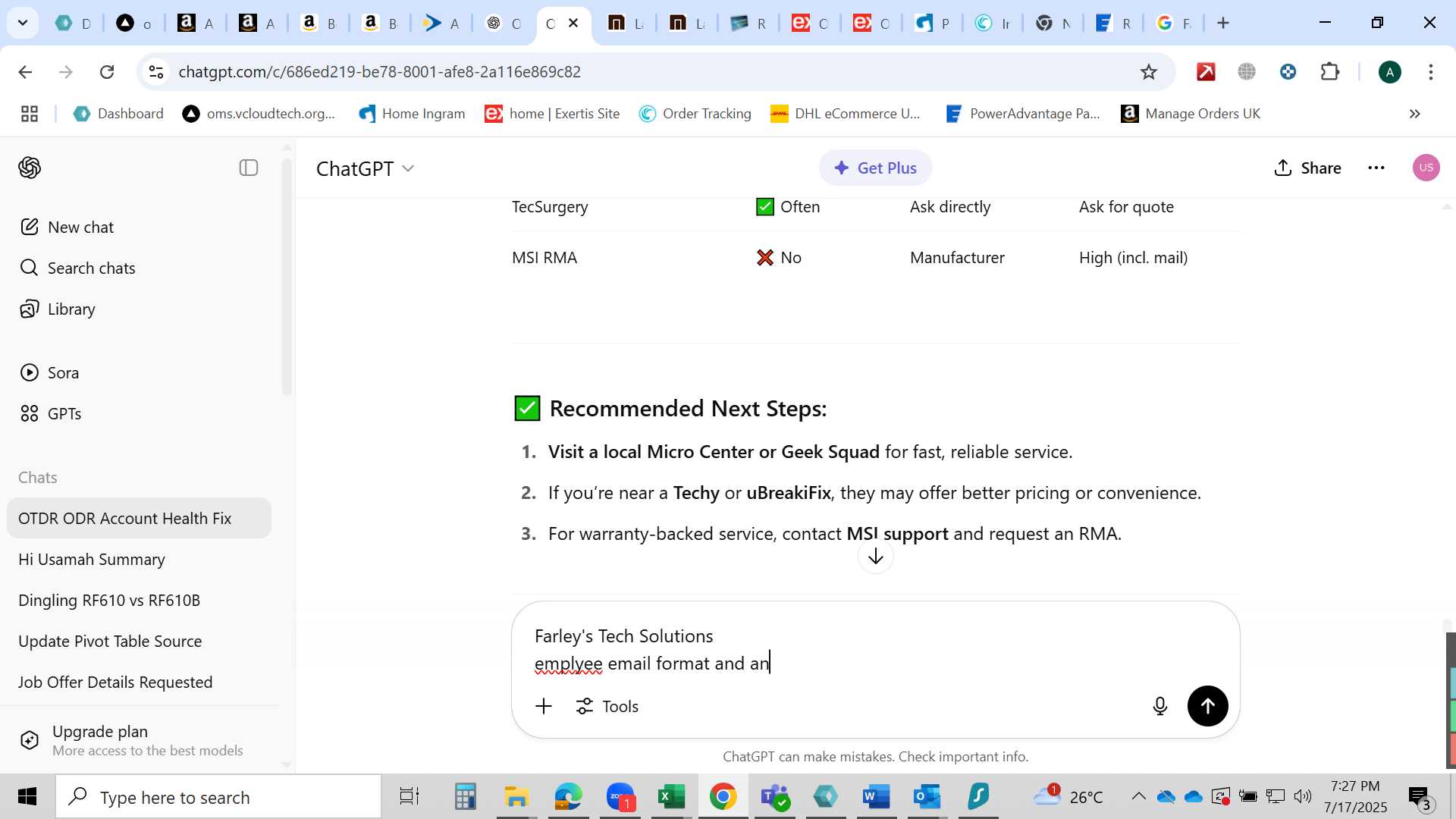Send the message with arrow button
The image size is (1456, 819).
[x=1207, y=706]
